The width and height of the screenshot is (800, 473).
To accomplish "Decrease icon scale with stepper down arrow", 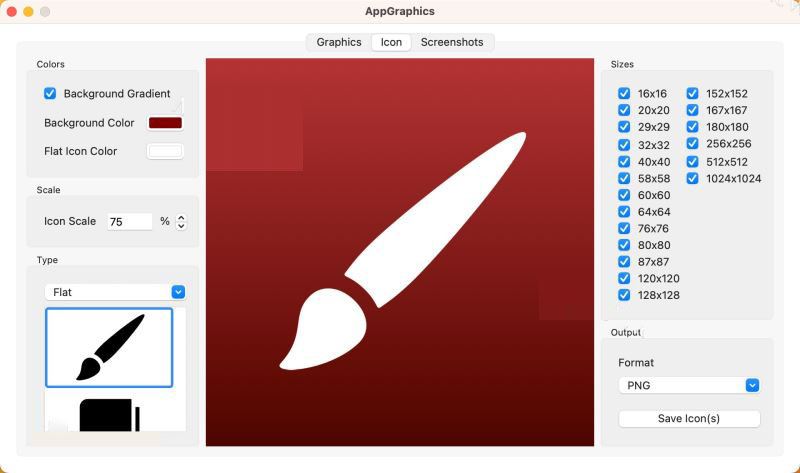I will (181, 226).
